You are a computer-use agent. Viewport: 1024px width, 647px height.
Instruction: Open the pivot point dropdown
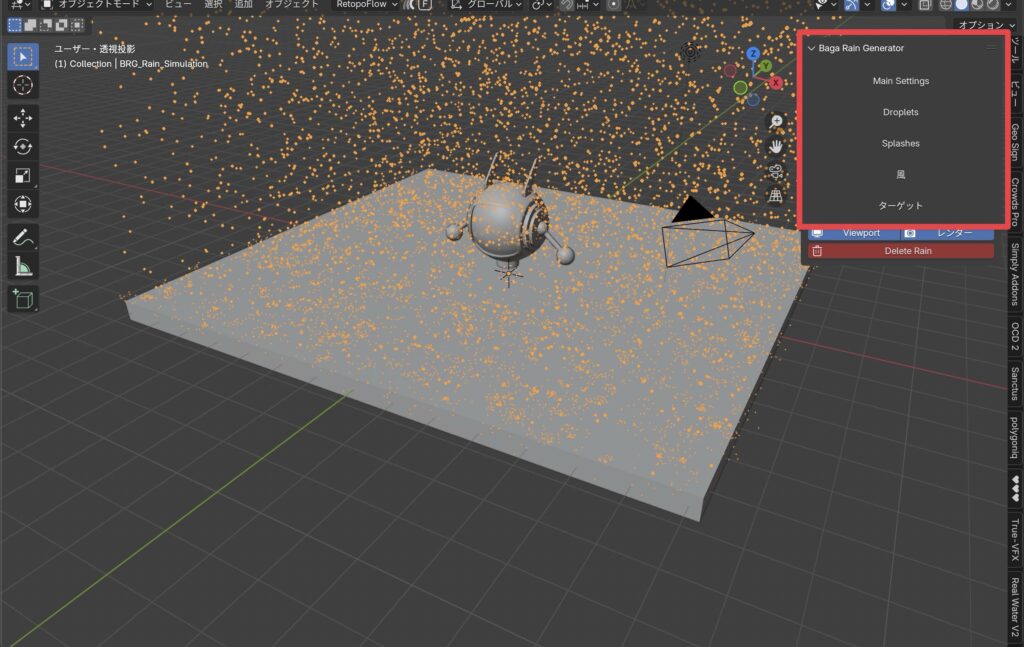(542, 5)
